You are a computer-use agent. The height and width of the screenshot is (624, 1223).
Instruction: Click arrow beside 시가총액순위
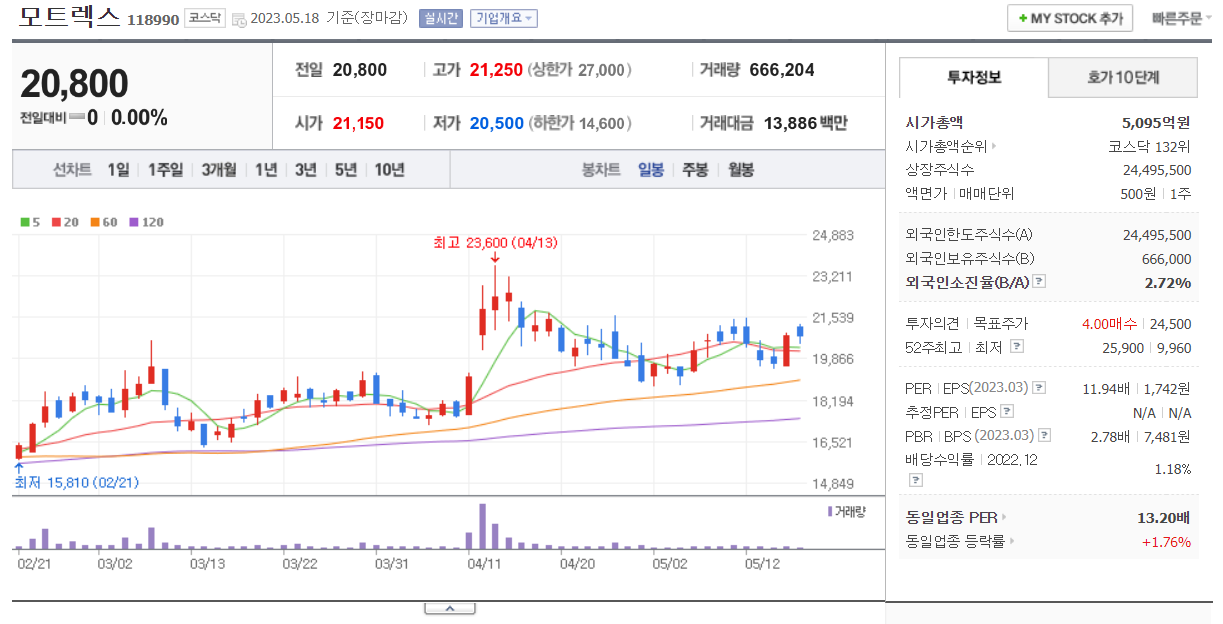994,146
